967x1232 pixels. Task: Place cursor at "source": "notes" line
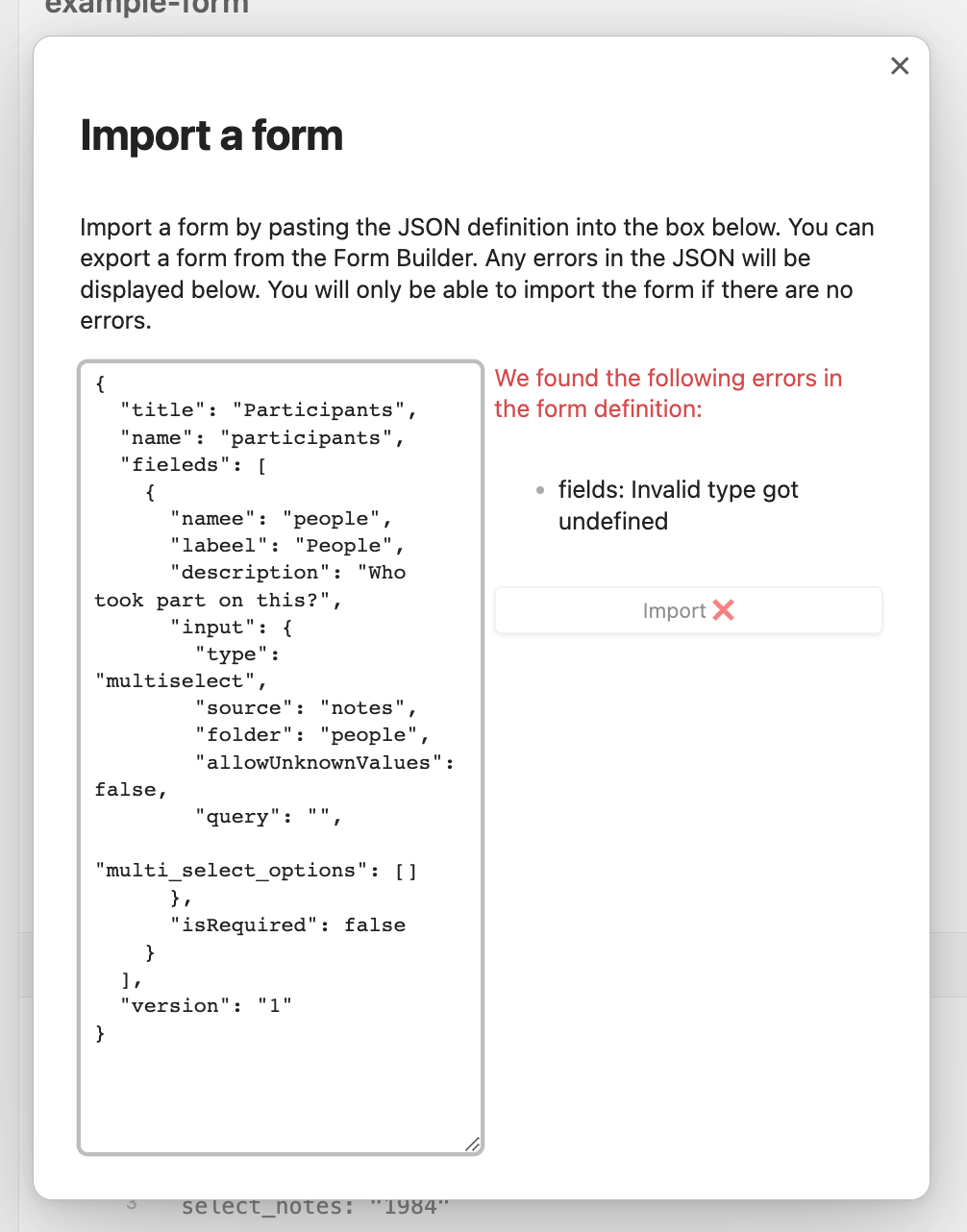coord(307,708)
